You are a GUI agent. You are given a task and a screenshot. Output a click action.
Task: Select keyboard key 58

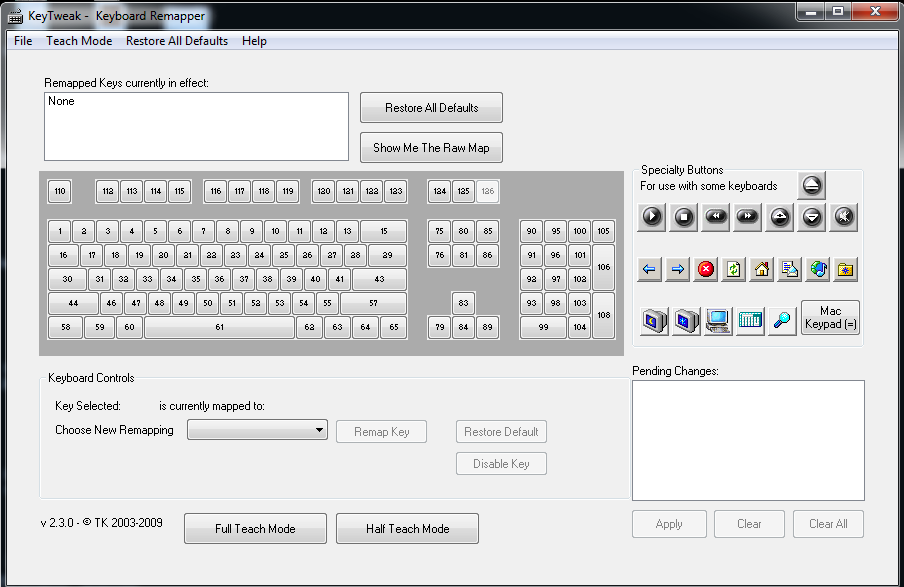click(66, 327)
